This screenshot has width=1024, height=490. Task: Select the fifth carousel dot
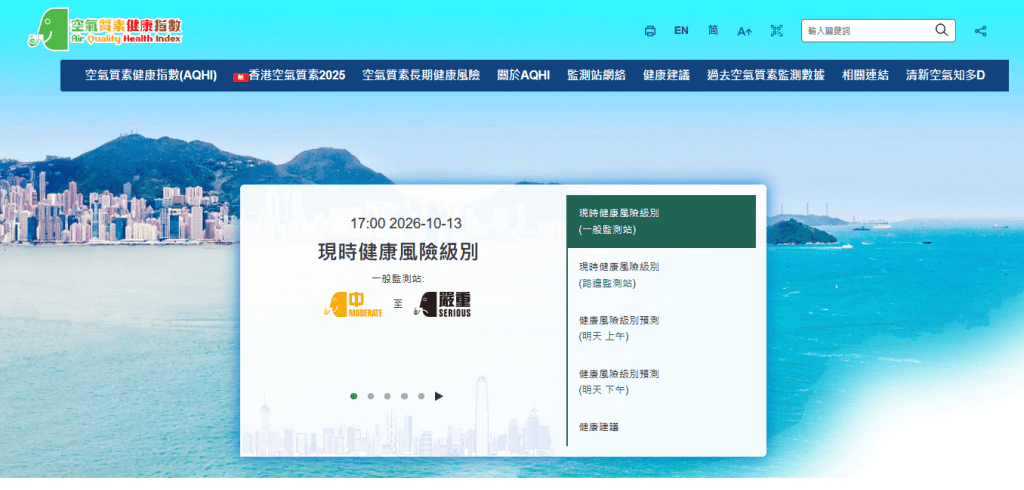coord(421,396)
